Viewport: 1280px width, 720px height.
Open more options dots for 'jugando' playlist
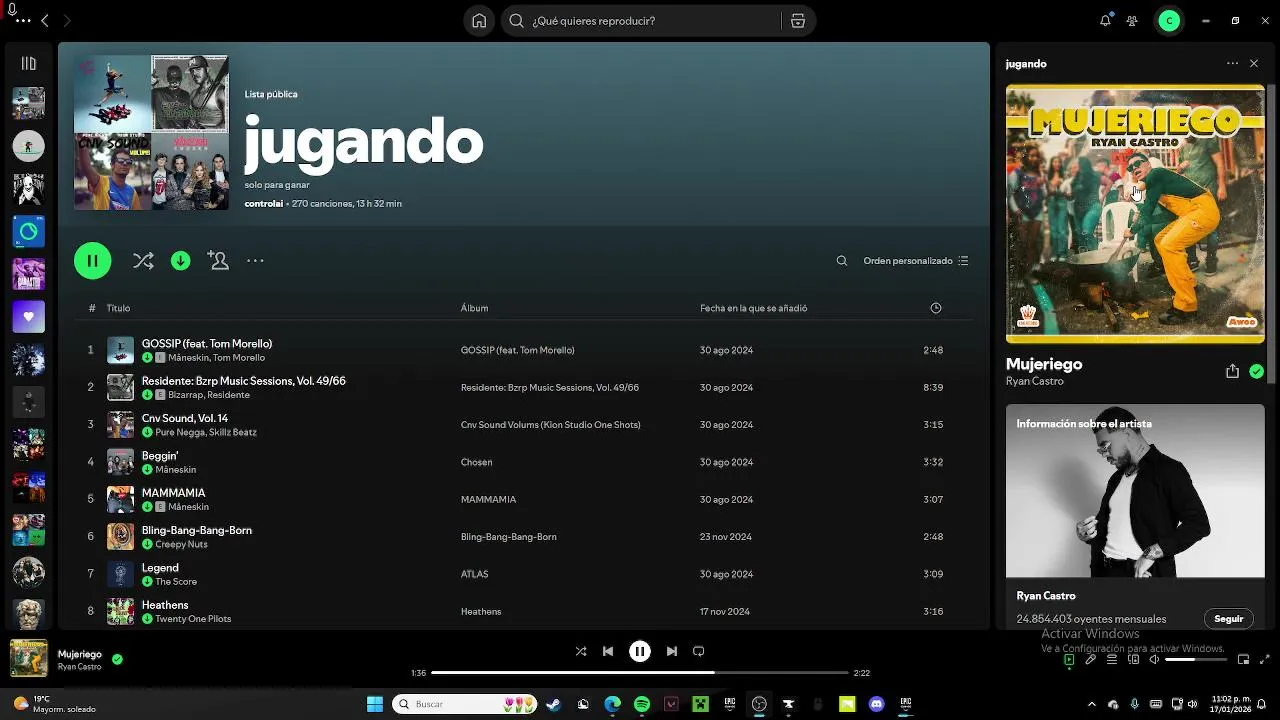[255, 261]
